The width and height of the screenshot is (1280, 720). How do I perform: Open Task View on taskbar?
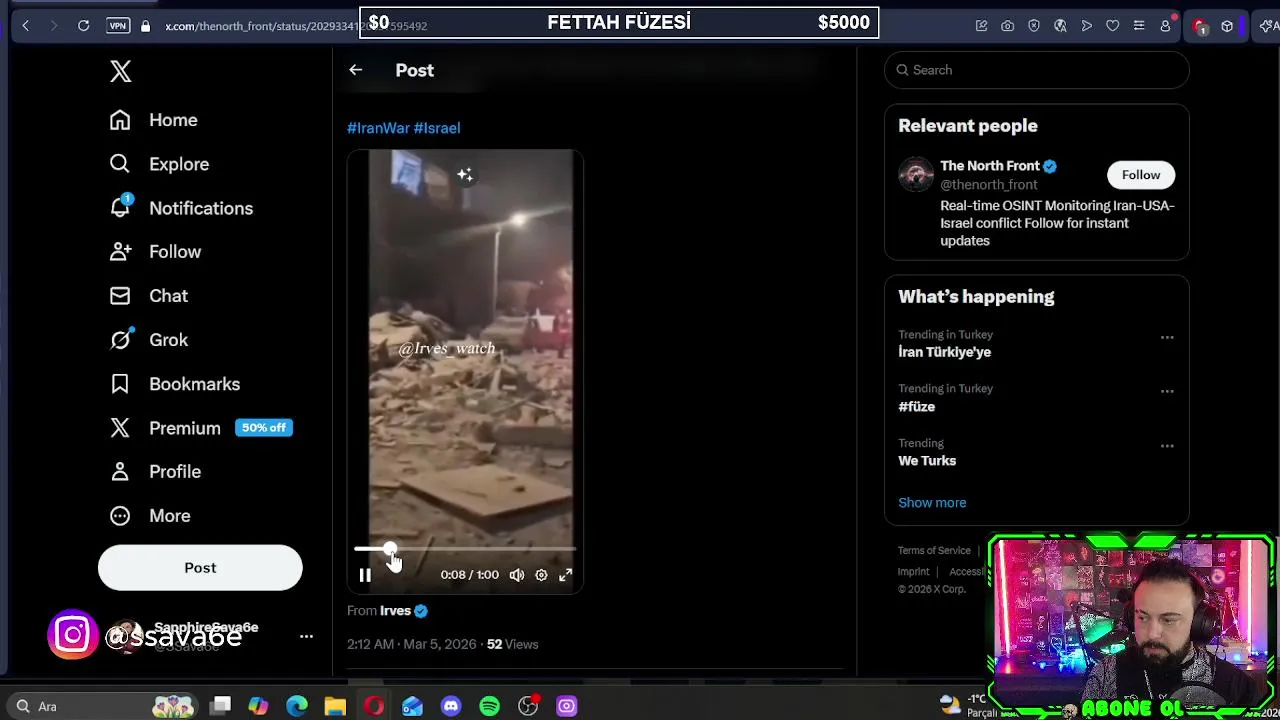[221, 706]
